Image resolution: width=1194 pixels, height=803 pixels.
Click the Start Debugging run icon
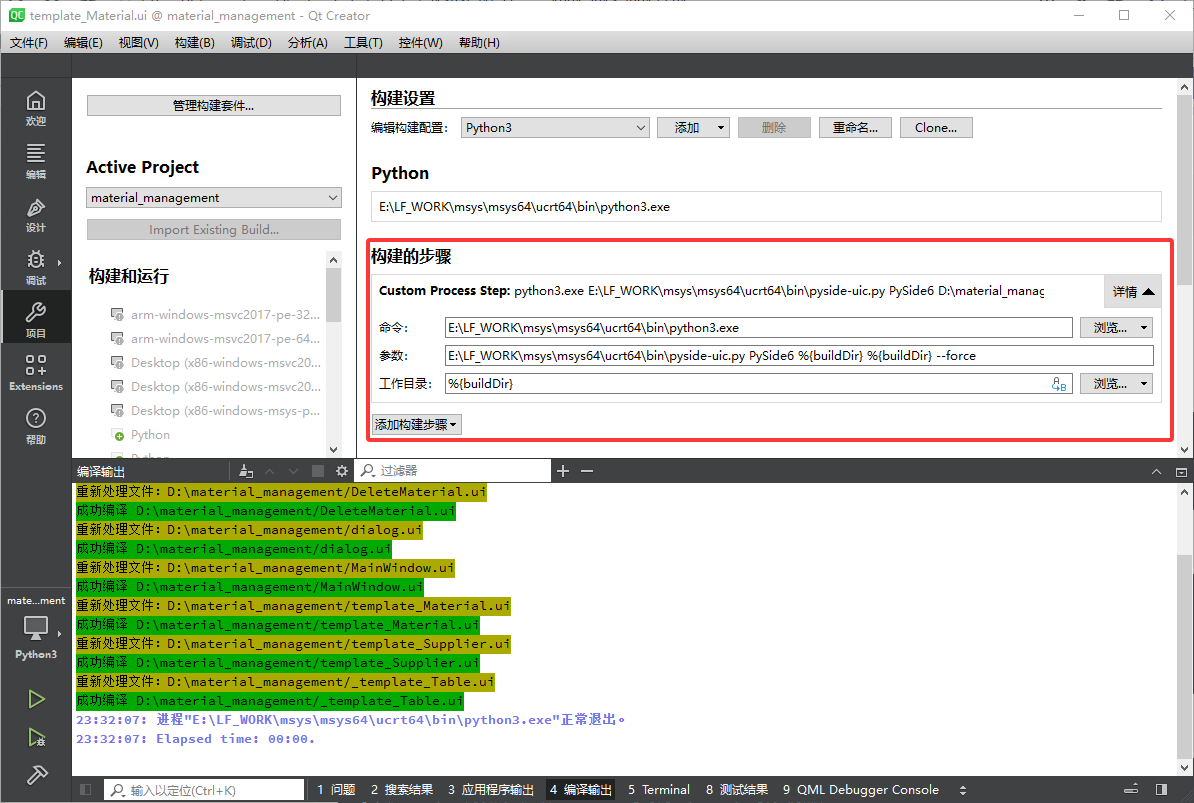(x=36, y=737)
